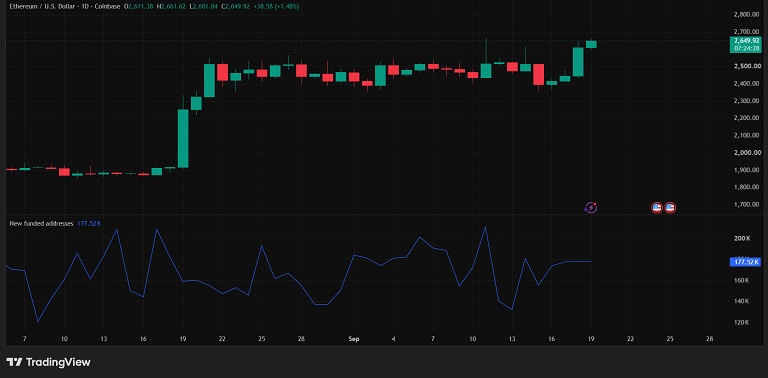The width and height of the screenshot is (768, 378).
Task: Click the 160 K indicator axis label
Action: (742, 281)
